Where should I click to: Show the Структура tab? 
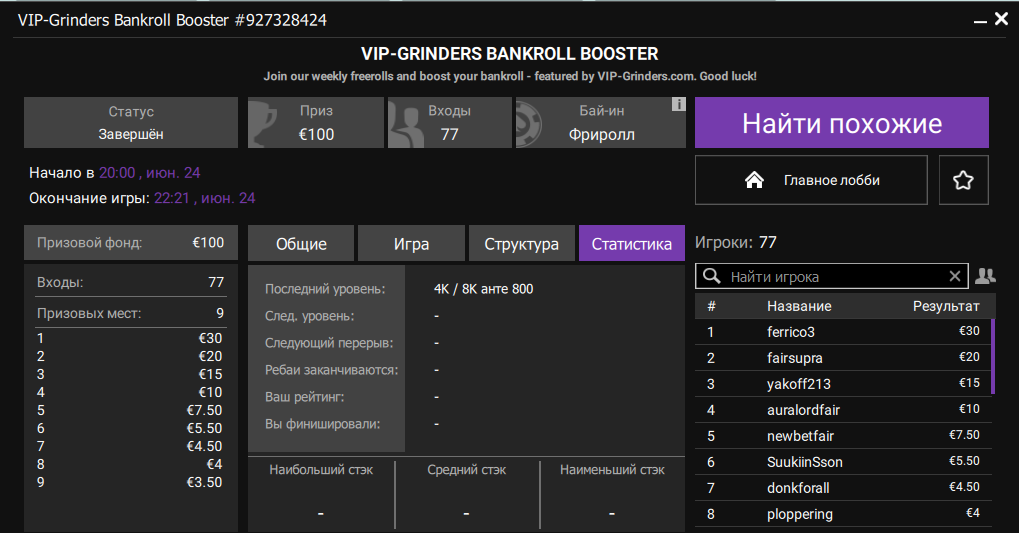pos(521,244)
